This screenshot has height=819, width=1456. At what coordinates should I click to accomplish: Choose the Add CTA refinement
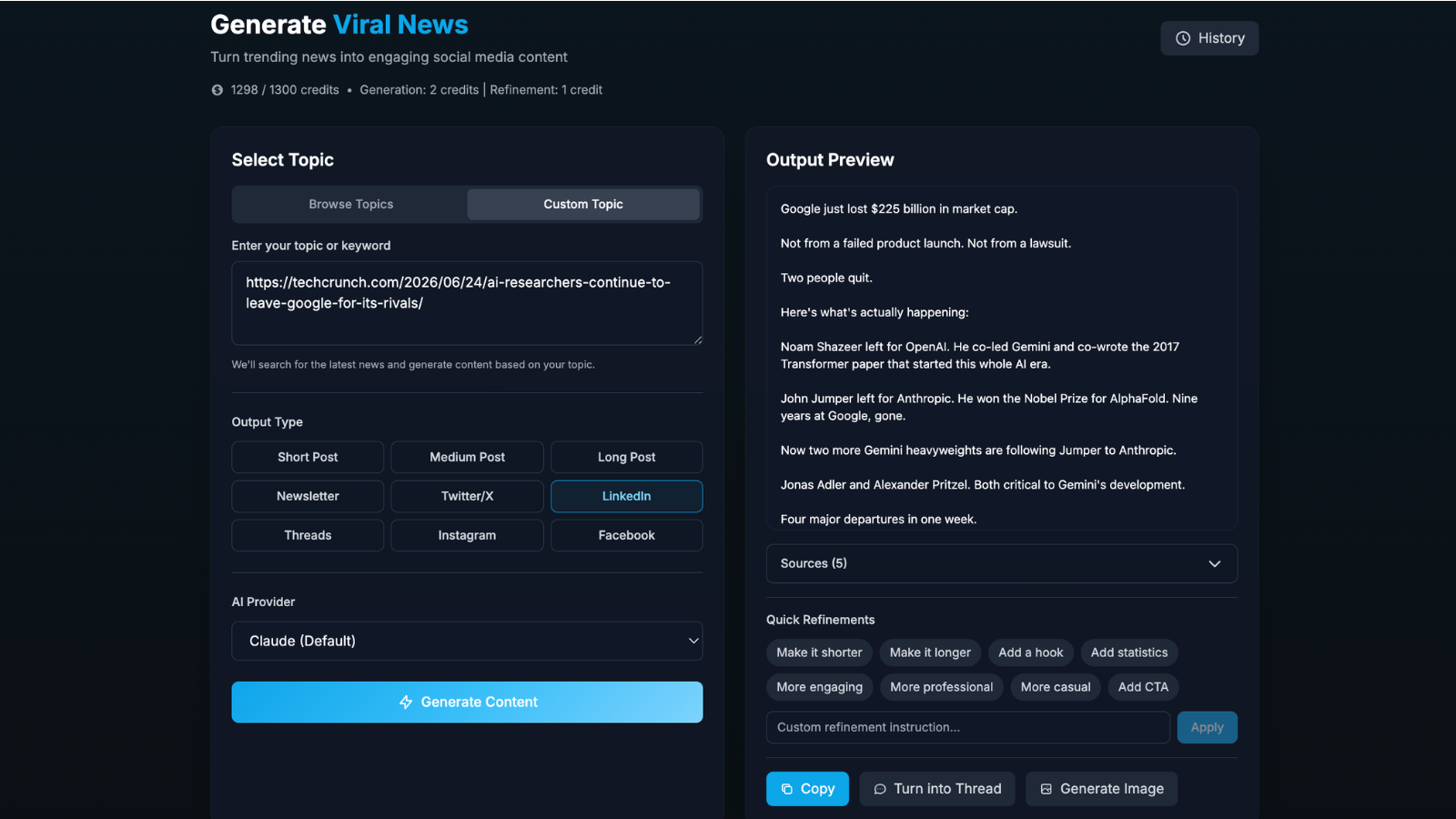click(x=1143, y=687)
